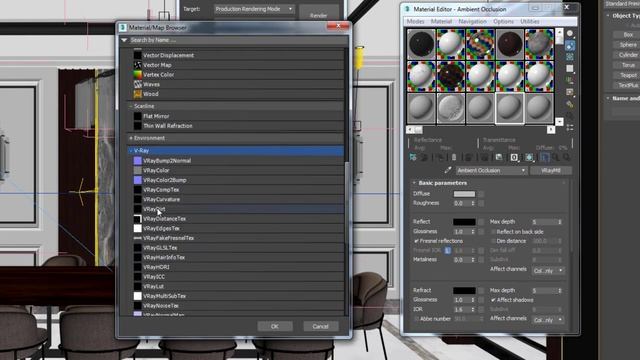Click the Reset Map/Material trash icon

(454, 158)
